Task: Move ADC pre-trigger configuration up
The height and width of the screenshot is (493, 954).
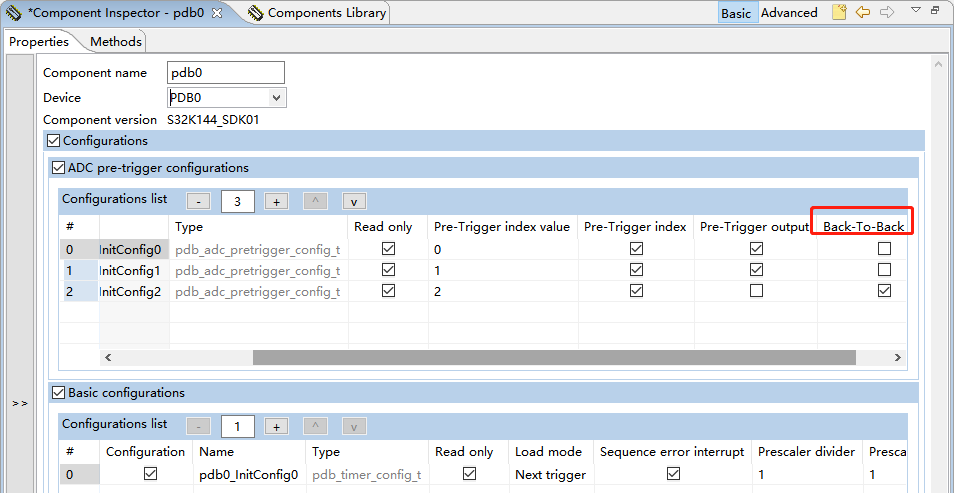Action: (315, 201)
